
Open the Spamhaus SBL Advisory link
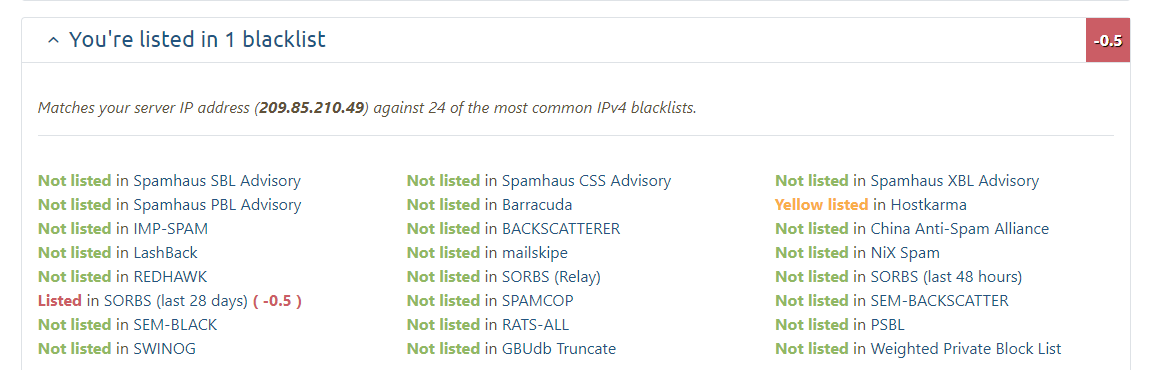[217, 181]
